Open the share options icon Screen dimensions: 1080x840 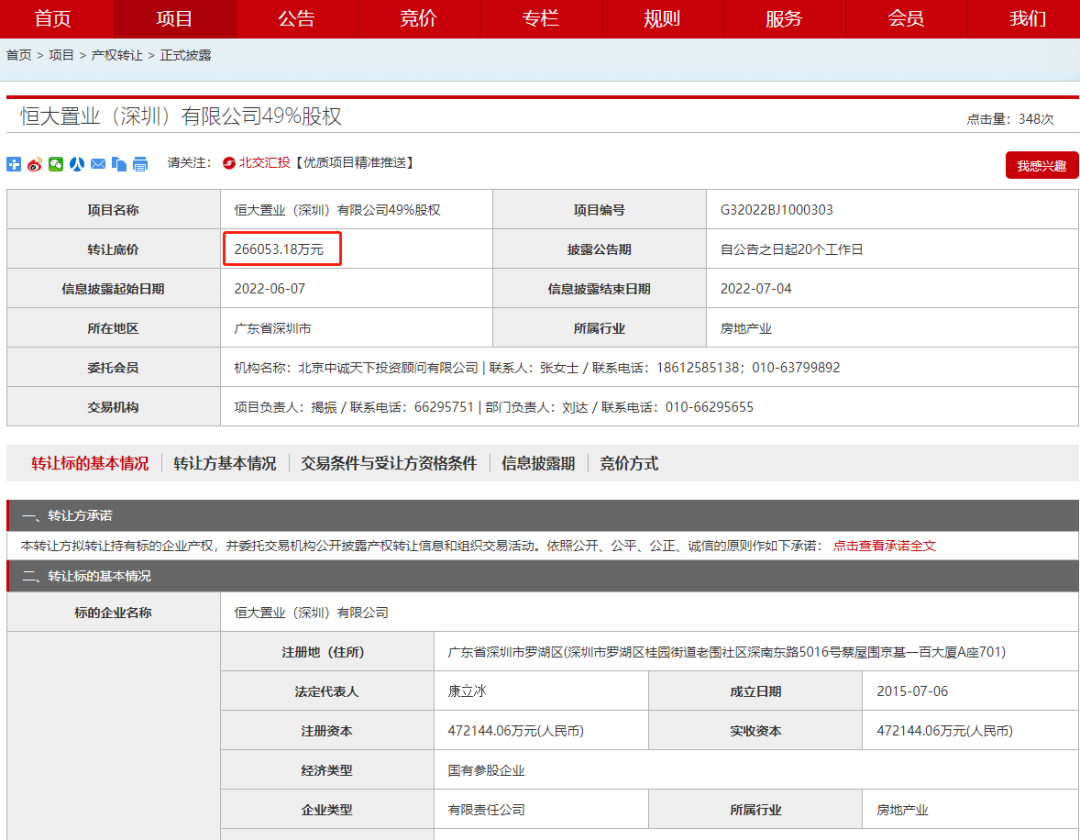click(x=13, y=164)
